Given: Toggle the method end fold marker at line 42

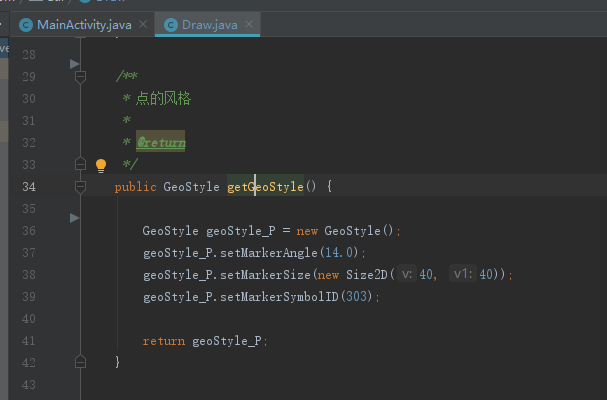Looking at the screenshot, I should coord(80,362).
